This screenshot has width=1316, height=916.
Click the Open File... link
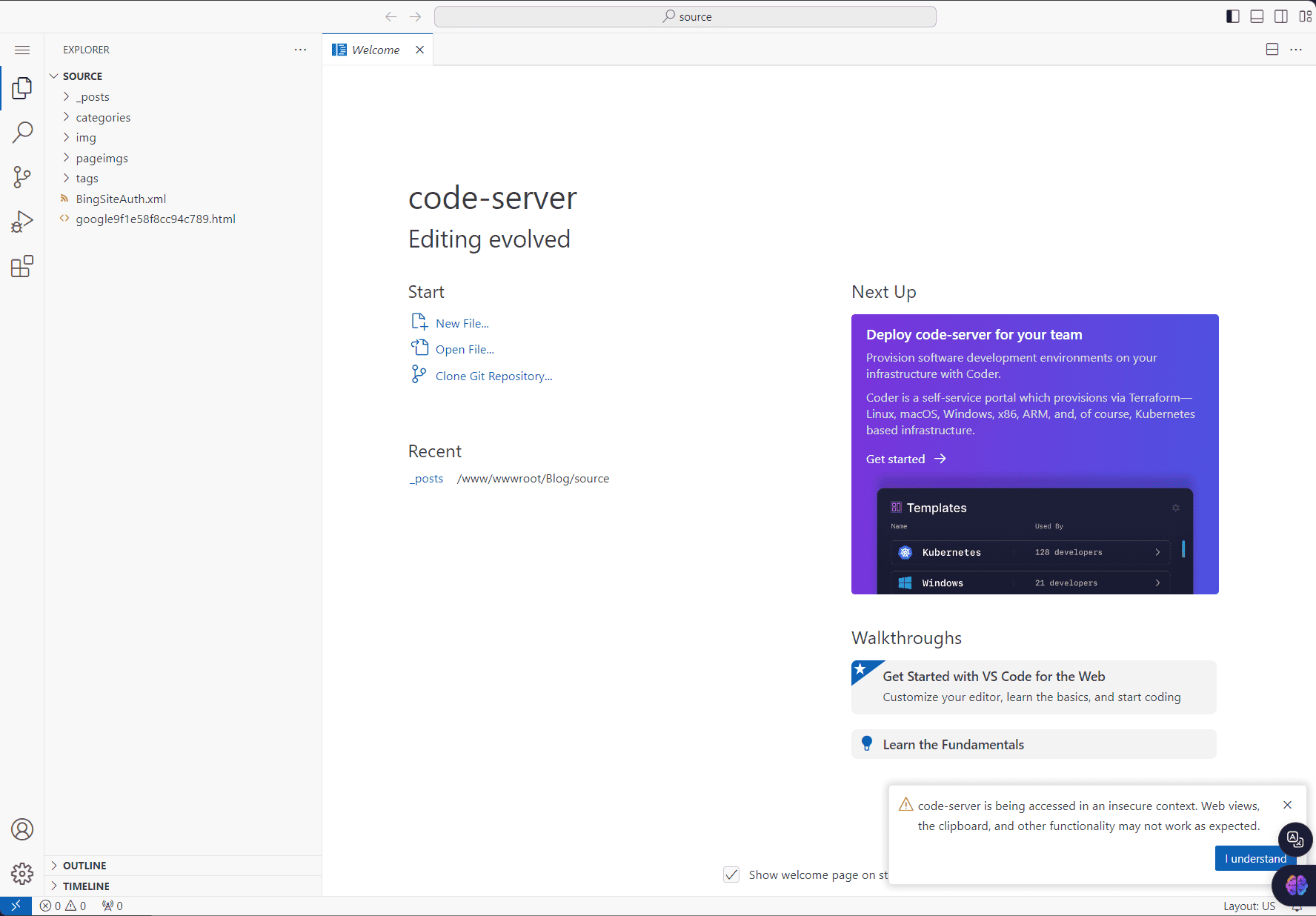click(465, 350)
